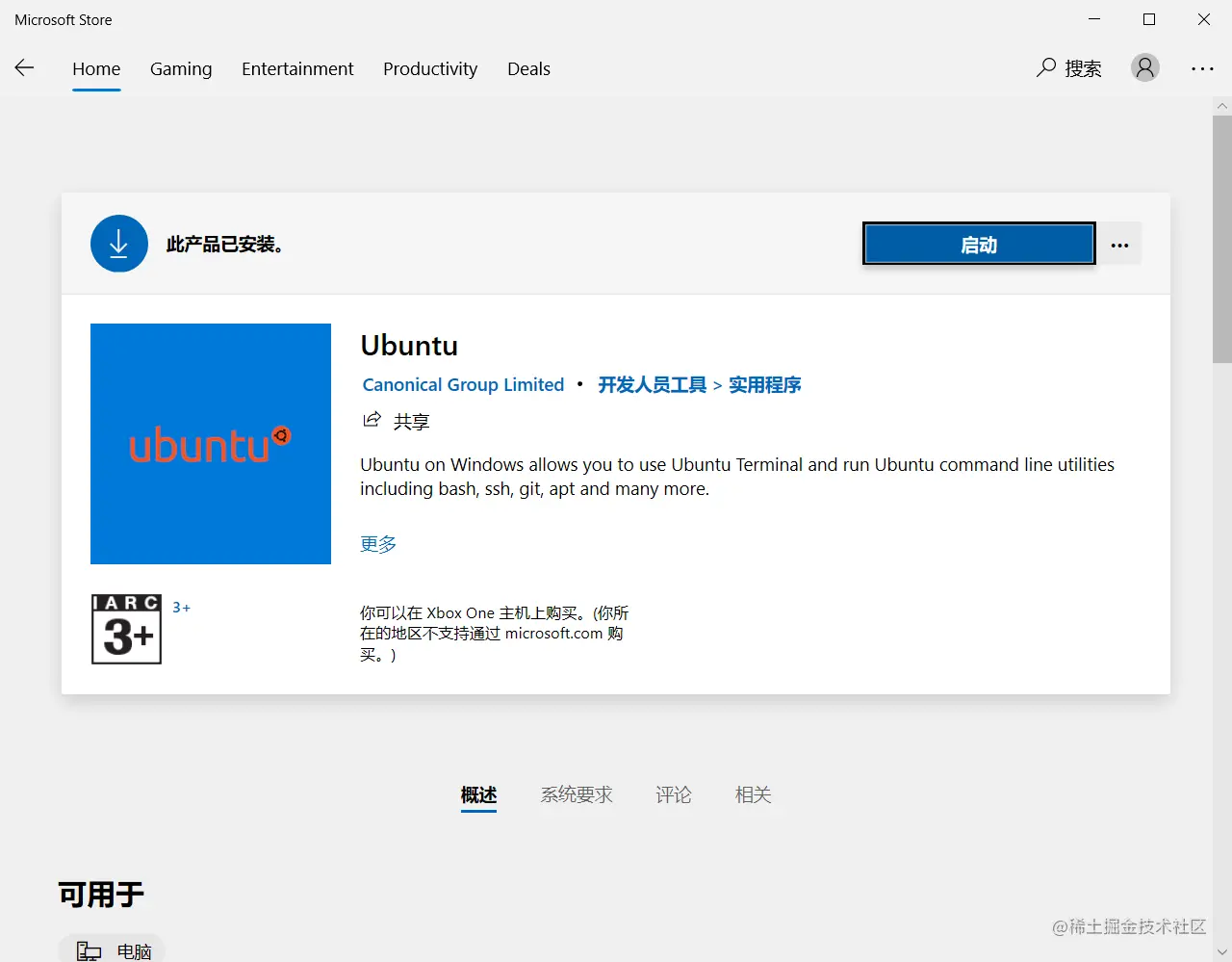Screen dimensions: 1232x962
Task: Go back with the arrow icon
Action: pos(25,67)
